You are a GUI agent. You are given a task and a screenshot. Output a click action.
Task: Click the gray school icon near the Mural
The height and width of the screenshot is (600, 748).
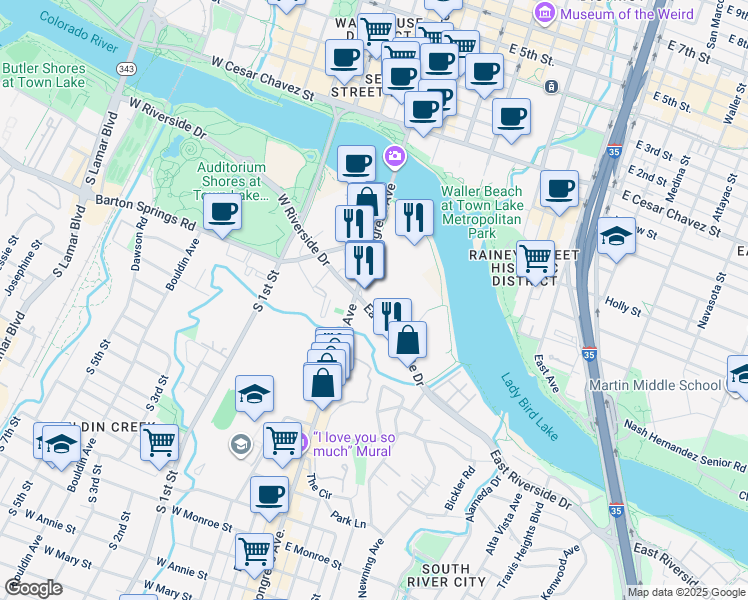click(x=239, y=445)
